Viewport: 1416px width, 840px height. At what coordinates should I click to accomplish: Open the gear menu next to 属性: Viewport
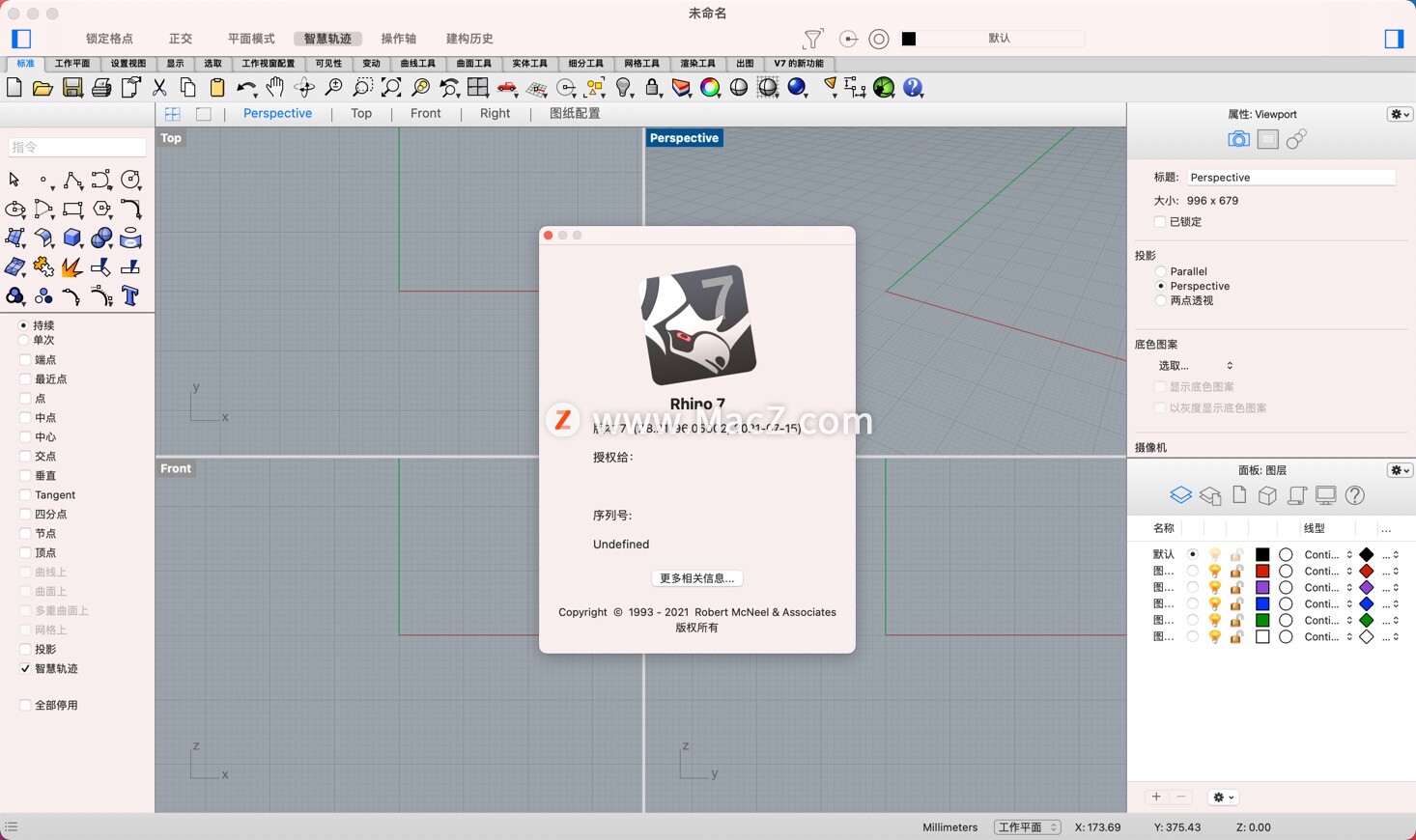pos(1401,114)
